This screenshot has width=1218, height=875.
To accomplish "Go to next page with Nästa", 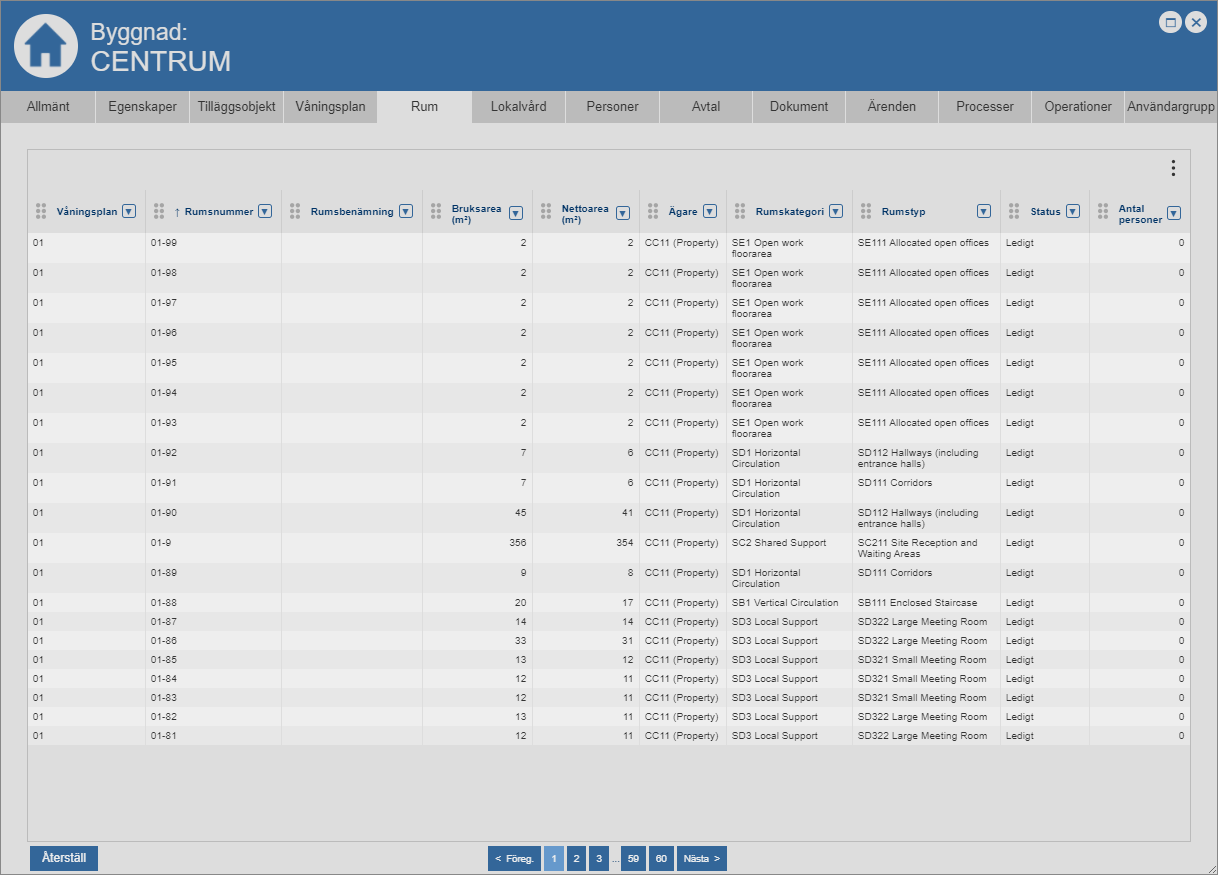I will pyautogui.click(x=701, y=858).
